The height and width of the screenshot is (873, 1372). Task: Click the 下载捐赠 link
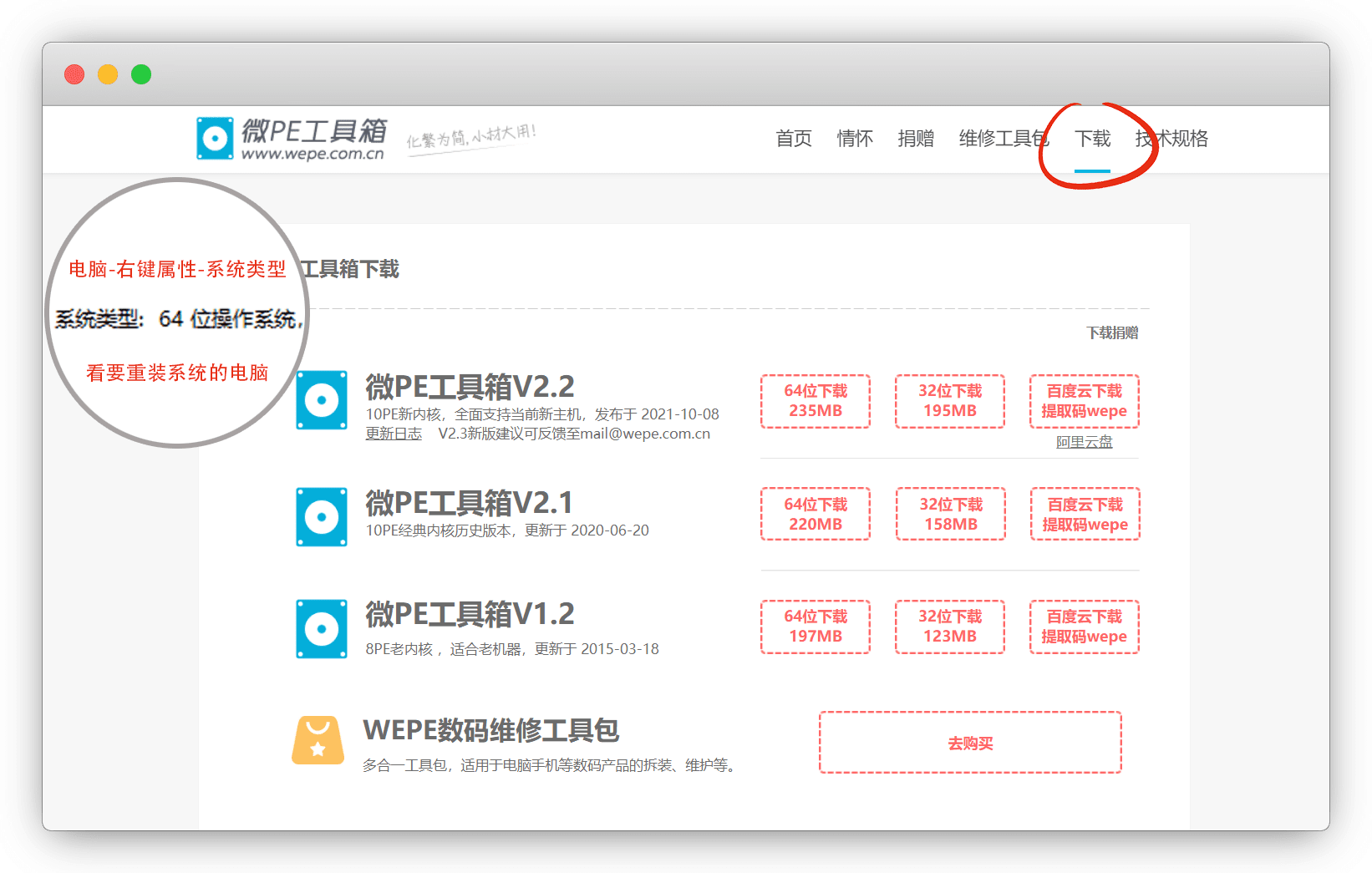pos(1112,332)
